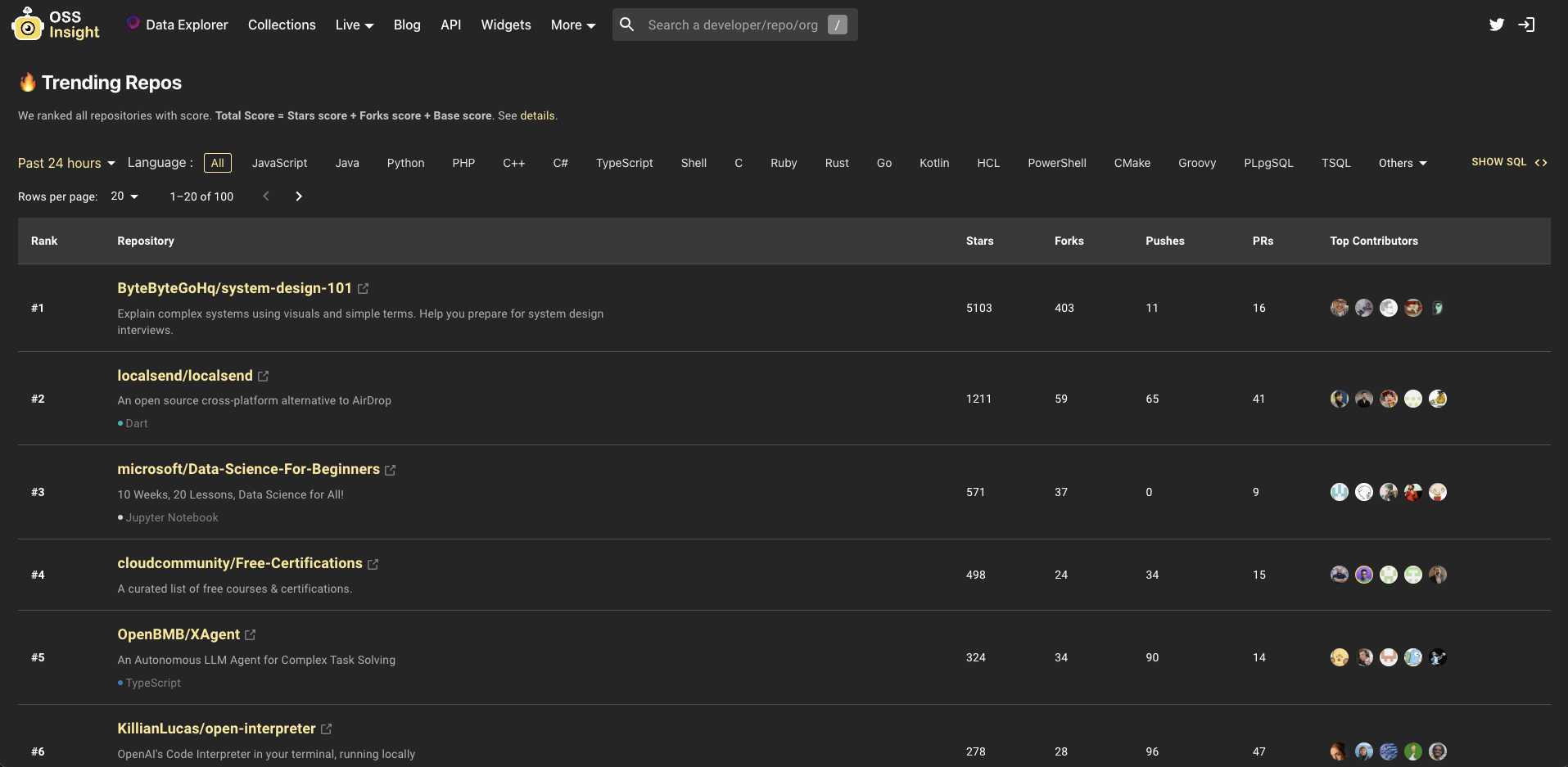Screen dimensions: 1568x767
Task: Expand the More menu
Action: [573, 25]
